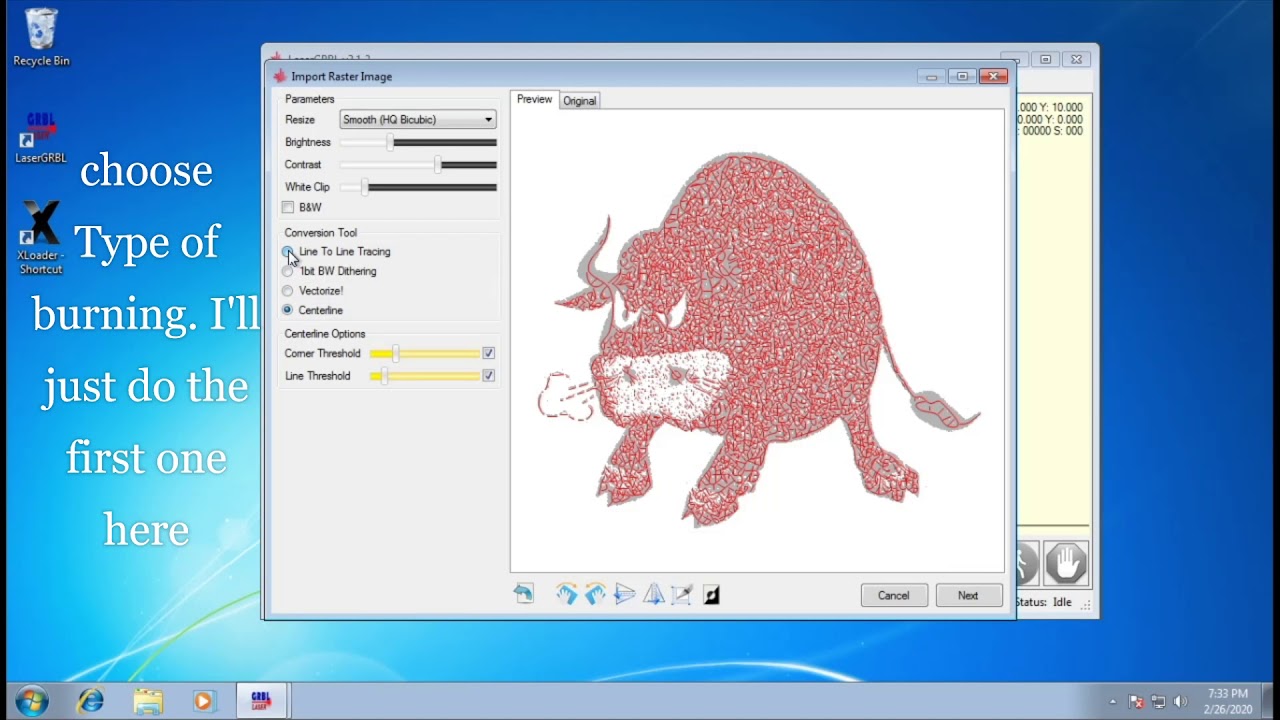Rotate the image clockwise

(x=567, y=594)
